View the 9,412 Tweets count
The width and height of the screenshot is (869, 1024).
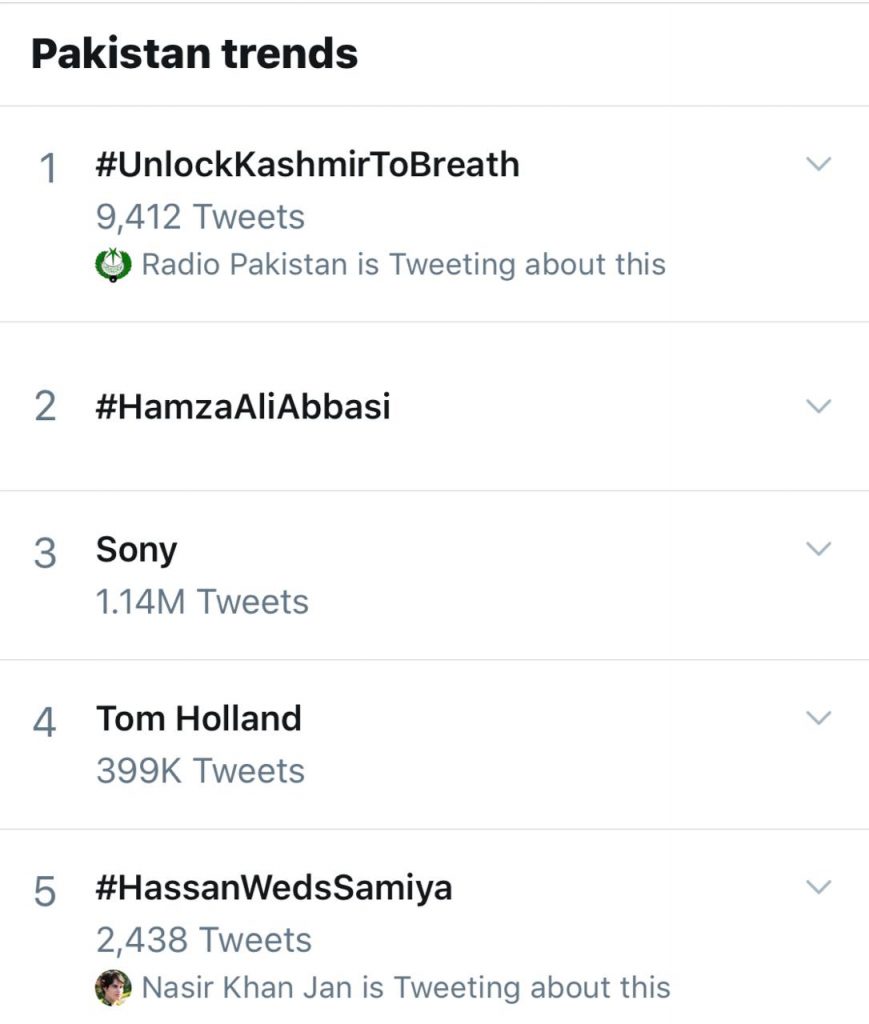click(200, 216)
